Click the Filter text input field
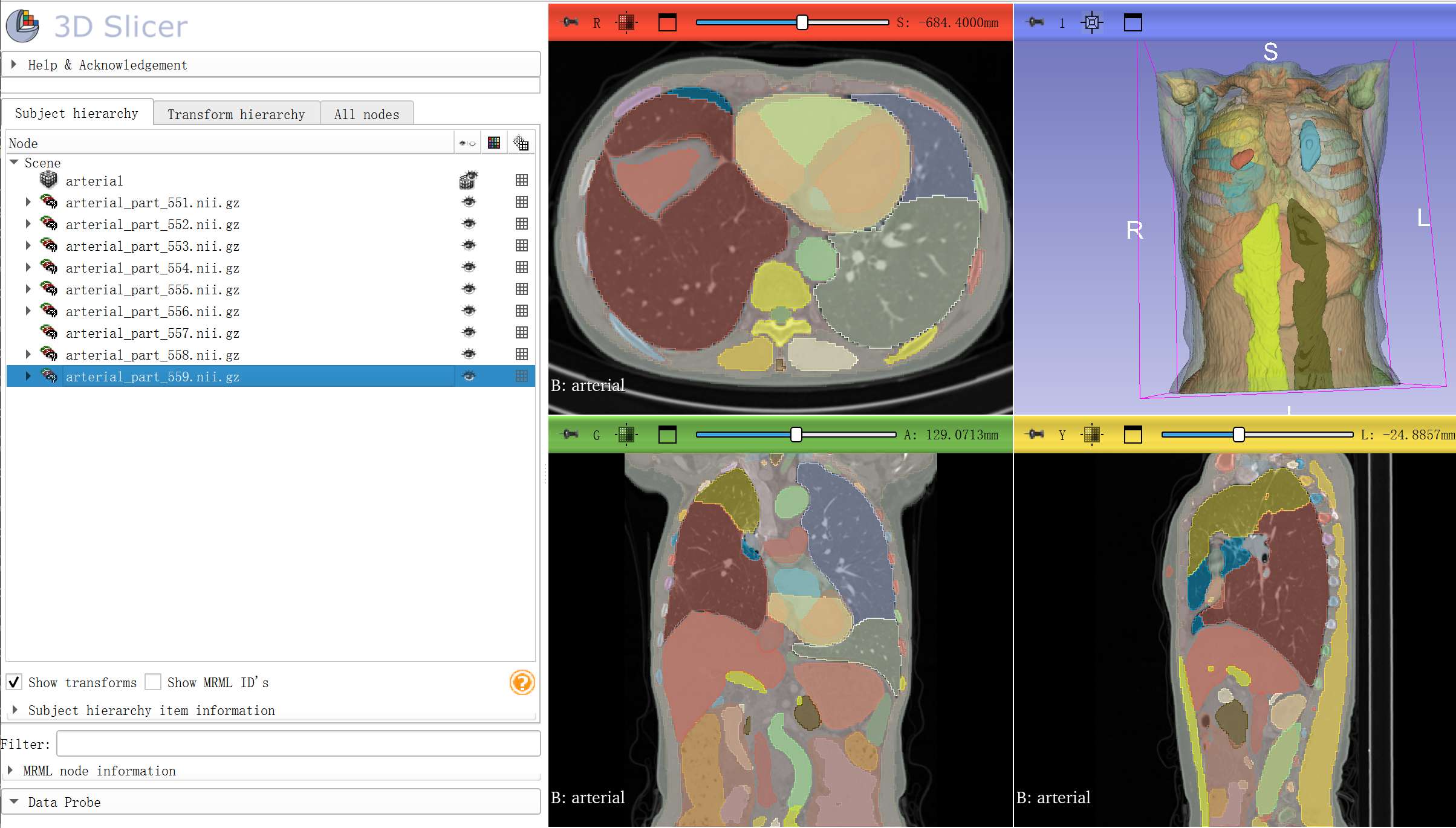The height and width of the screenshot is (828, 1456). tap(298, 743)
